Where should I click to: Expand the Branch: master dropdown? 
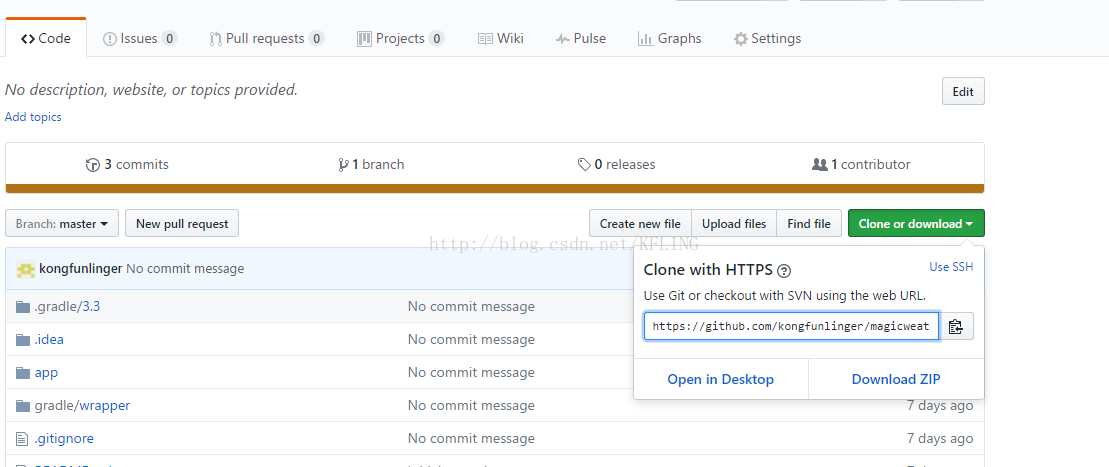(62, 224)
